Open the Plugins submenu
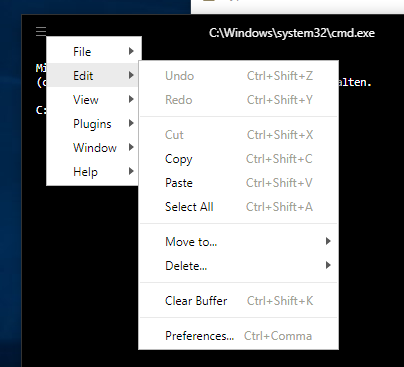 pyautogui.click(x=92, y=123)
